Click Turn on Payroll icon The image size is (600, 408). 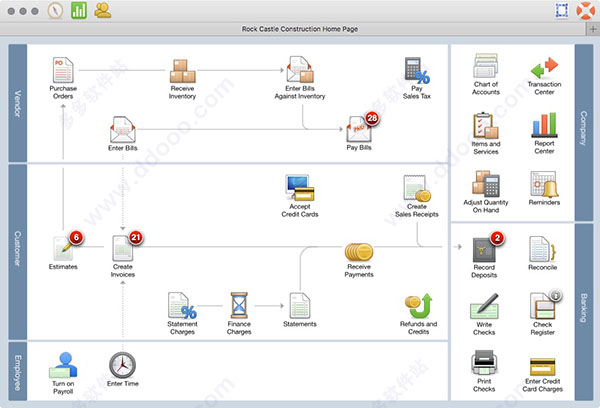(63, 365)
